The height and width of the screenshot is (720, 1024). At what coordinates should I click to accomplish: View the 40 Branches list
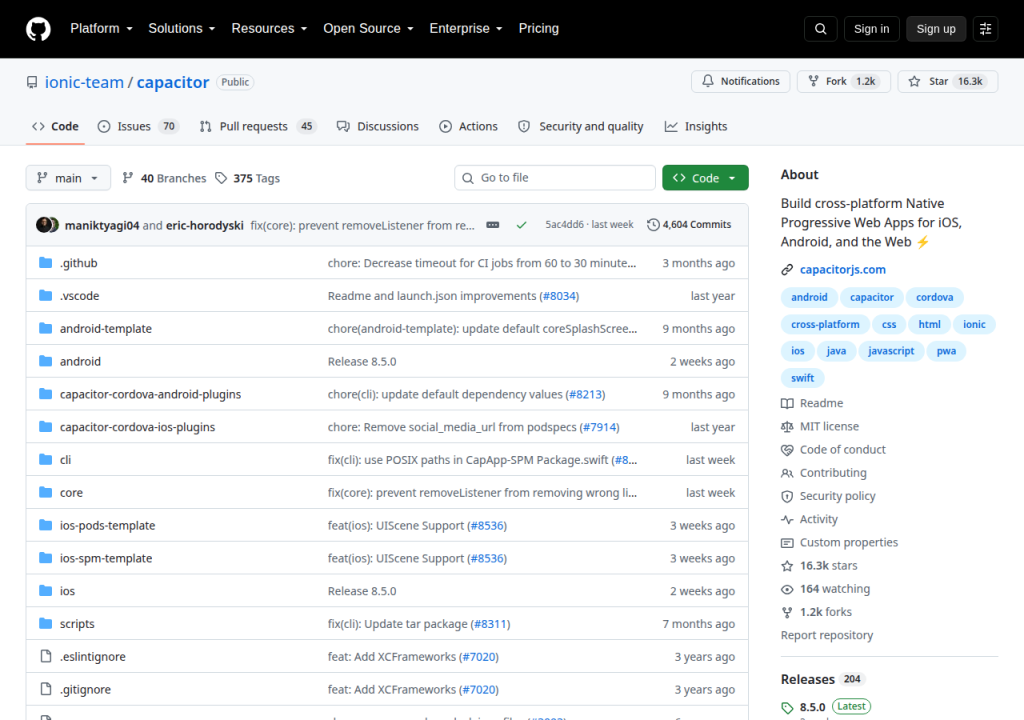[x=164, y=178]
